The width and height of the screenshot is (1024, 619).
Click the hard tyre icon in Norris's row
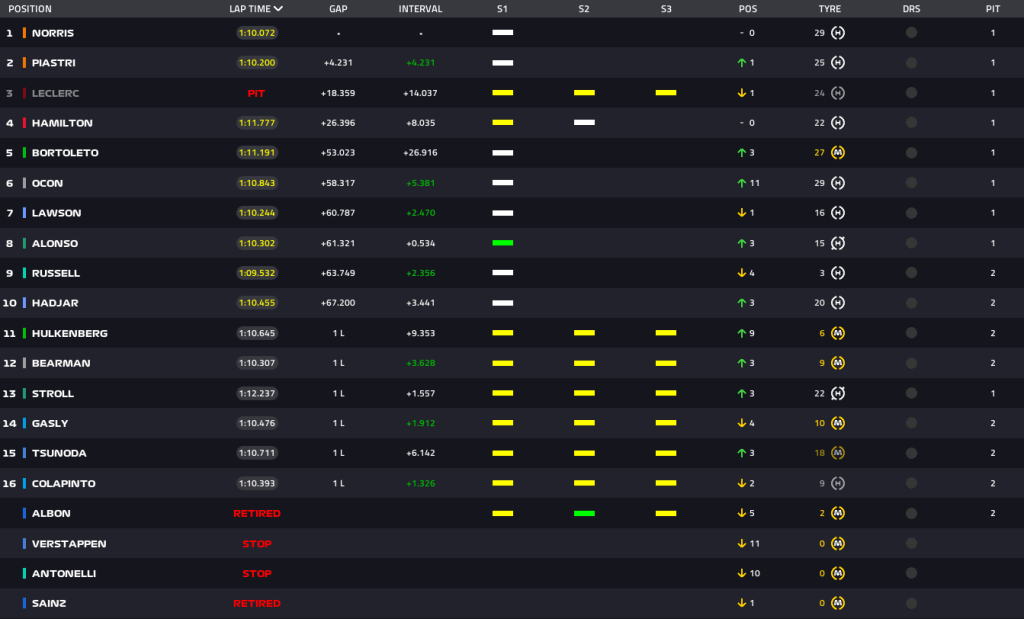click(838, 33)
